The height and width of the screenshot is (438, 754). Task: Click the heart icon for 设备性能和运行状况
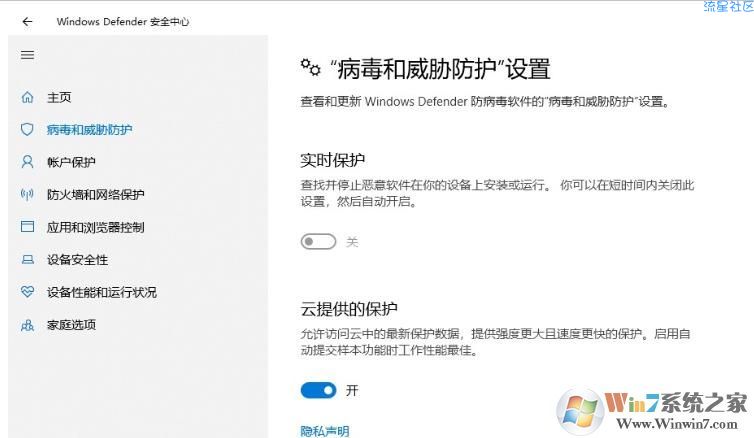pyautogui.click(x=27, y=291)
